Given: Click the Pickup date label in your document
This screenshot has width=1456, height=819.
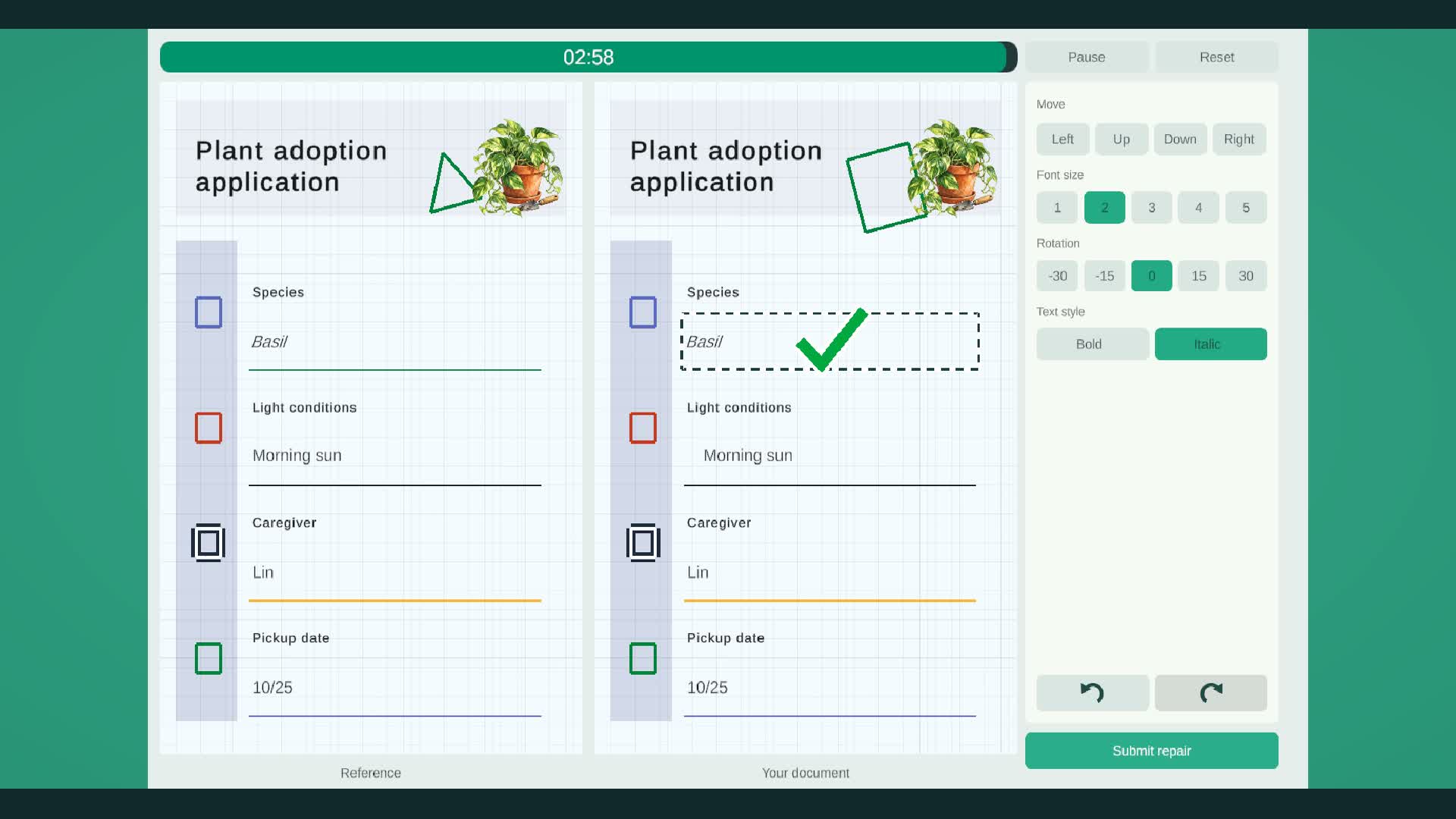Looking at the screenshot, I should 726,639.
